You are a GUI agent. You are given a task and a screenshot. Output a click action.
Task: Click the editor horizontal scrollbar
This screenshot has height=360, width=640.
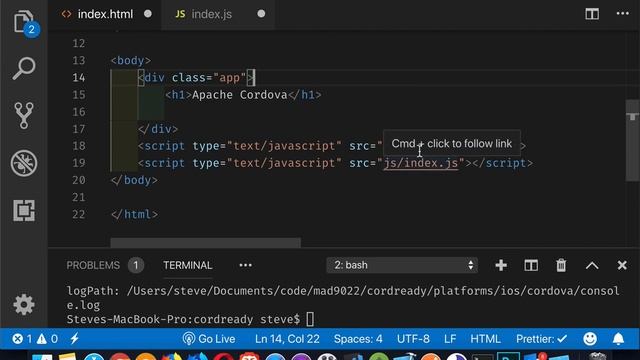pyautogui.click(x=205, y=242)
